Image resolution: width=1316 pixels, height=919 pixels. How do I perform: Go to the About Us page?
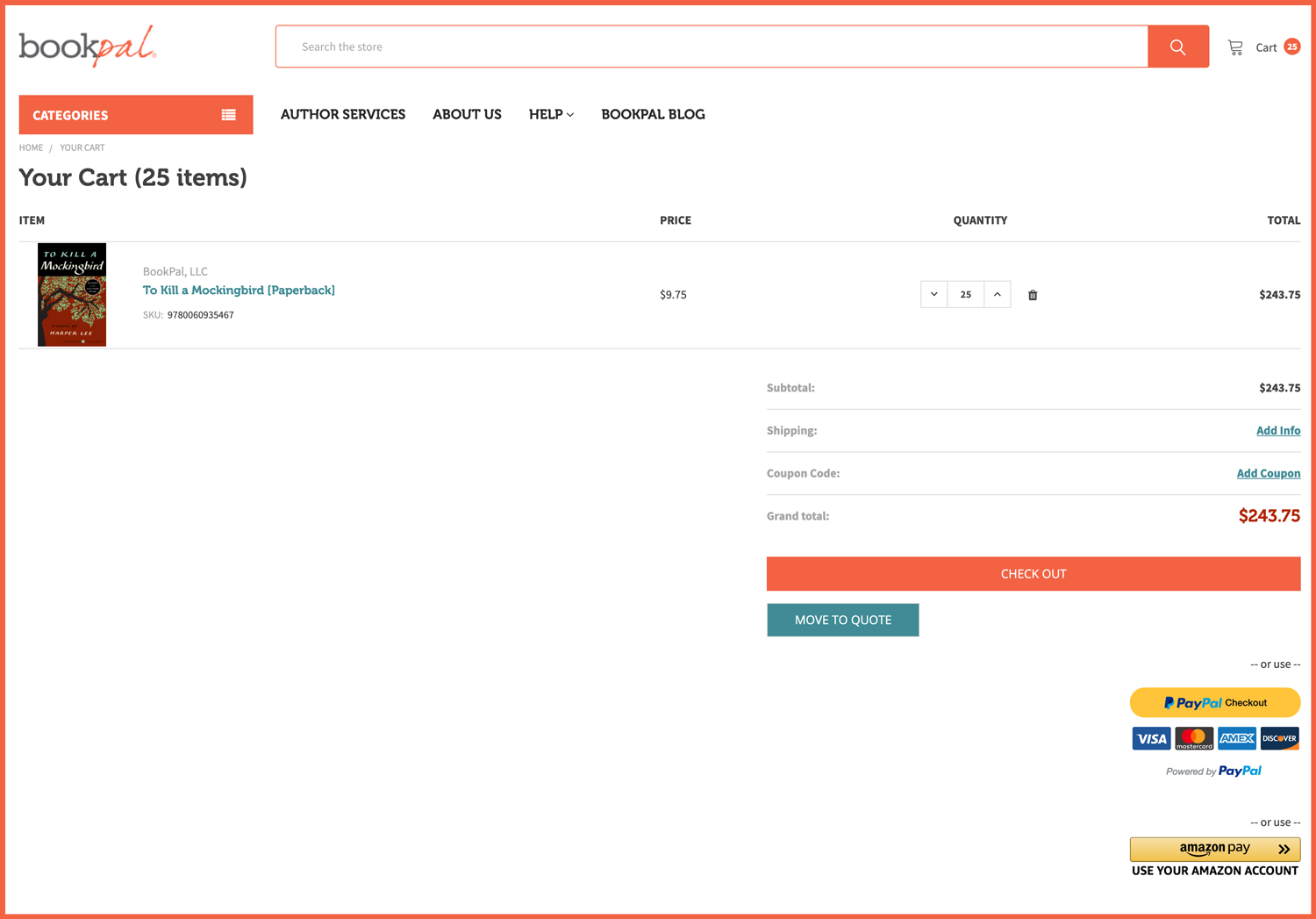point(467,114)
